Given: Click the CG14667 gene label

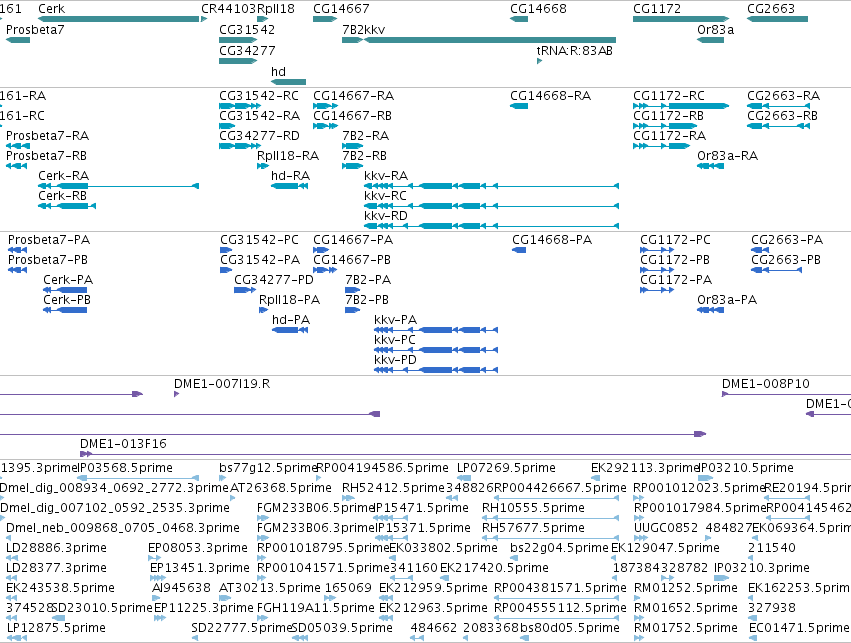Looking at the screenshot, I should coord(341,9).
